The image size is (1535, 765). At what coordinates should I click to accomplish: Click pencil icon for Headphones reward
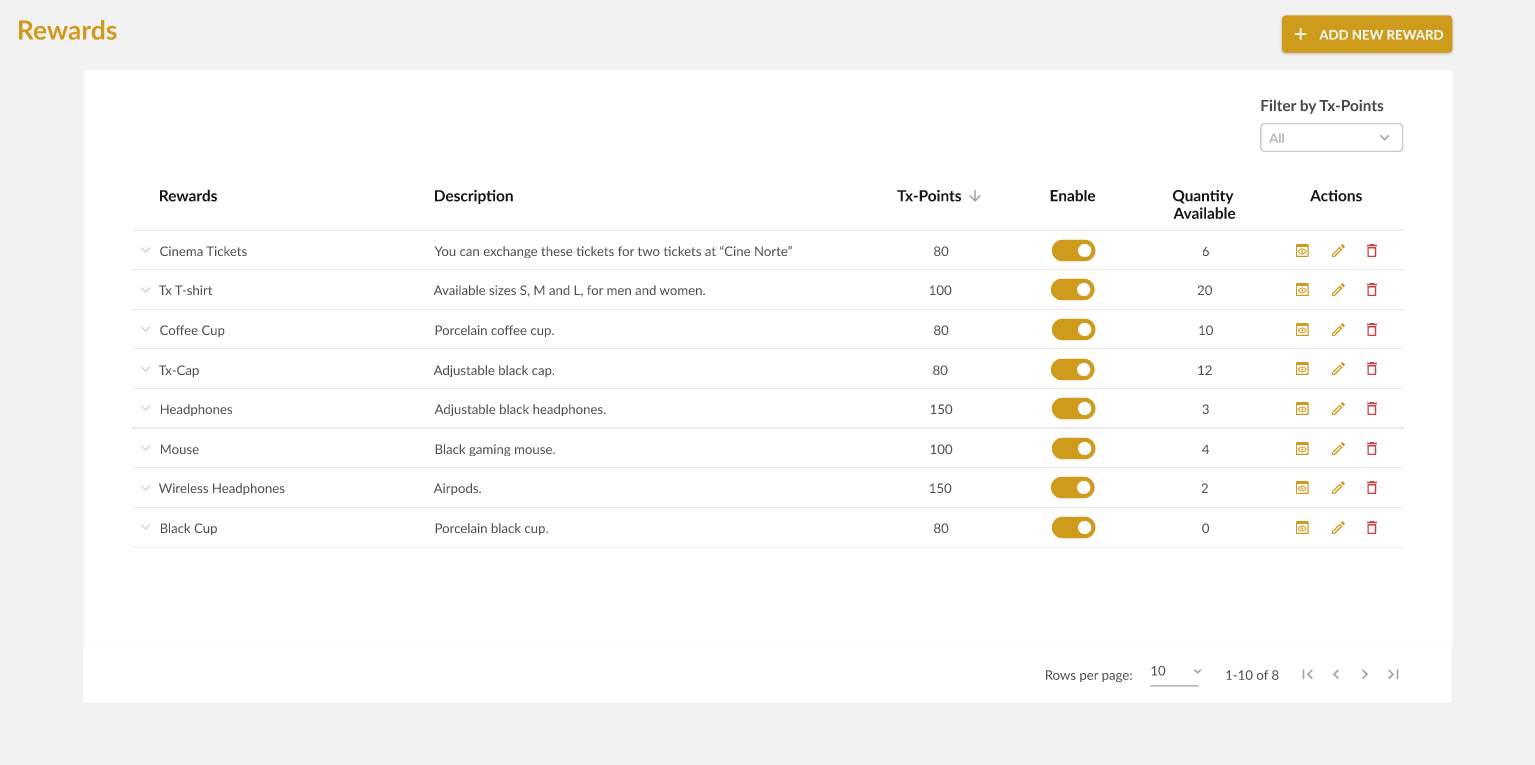[1338, 409]
